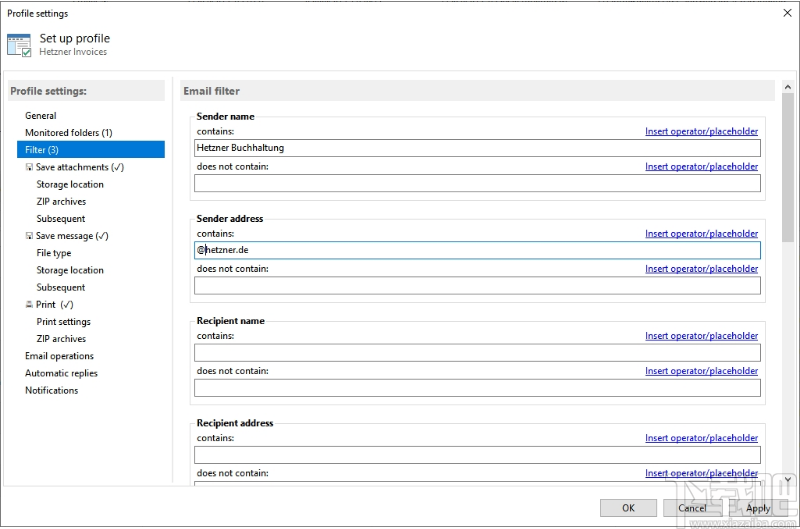
Task: Click the profile icon in dialog header
Action: click(x=19, y=44)
